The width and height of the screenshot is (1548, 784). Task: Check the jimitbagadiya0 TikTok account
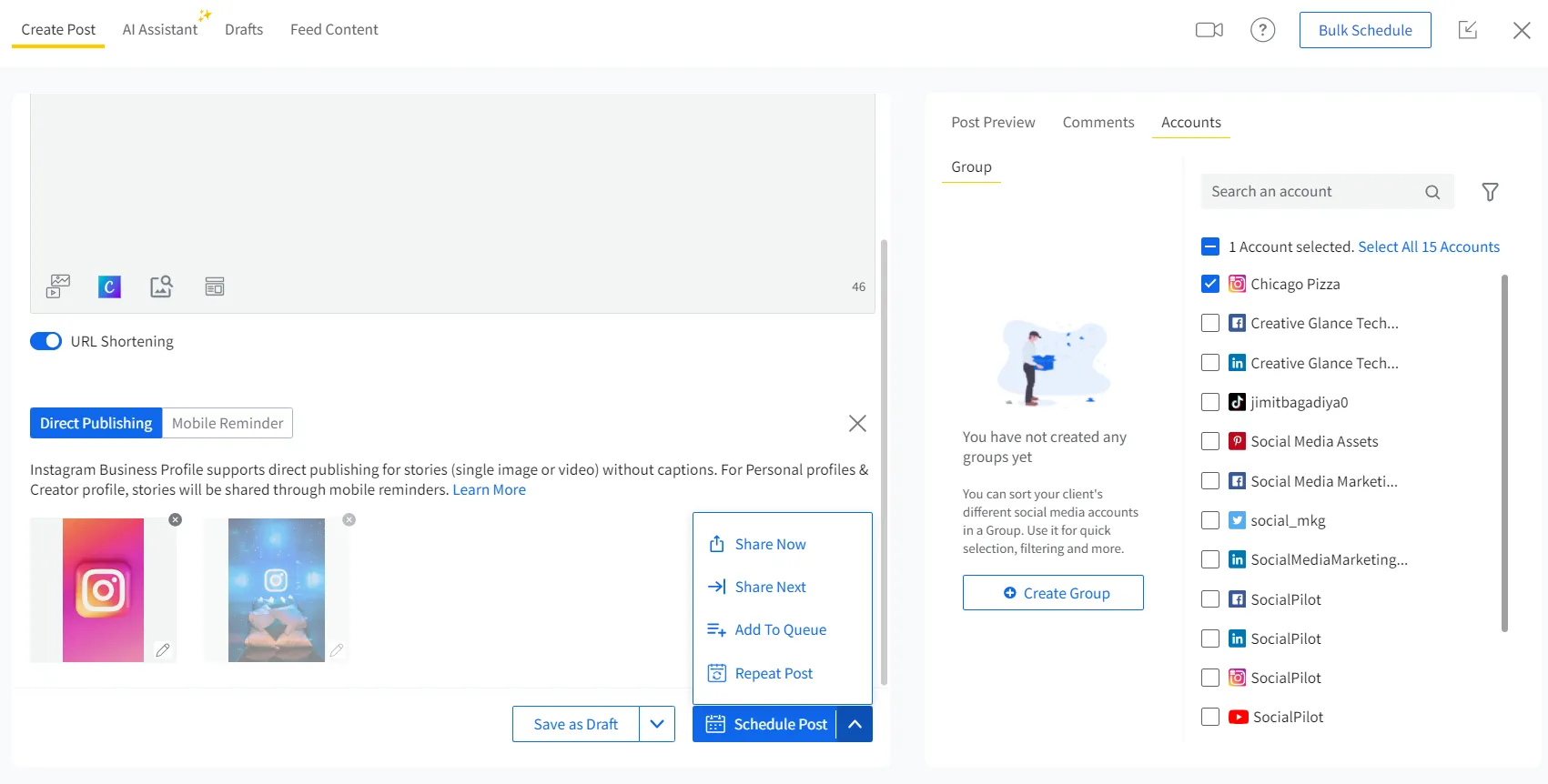click(x=1210, y=402)
